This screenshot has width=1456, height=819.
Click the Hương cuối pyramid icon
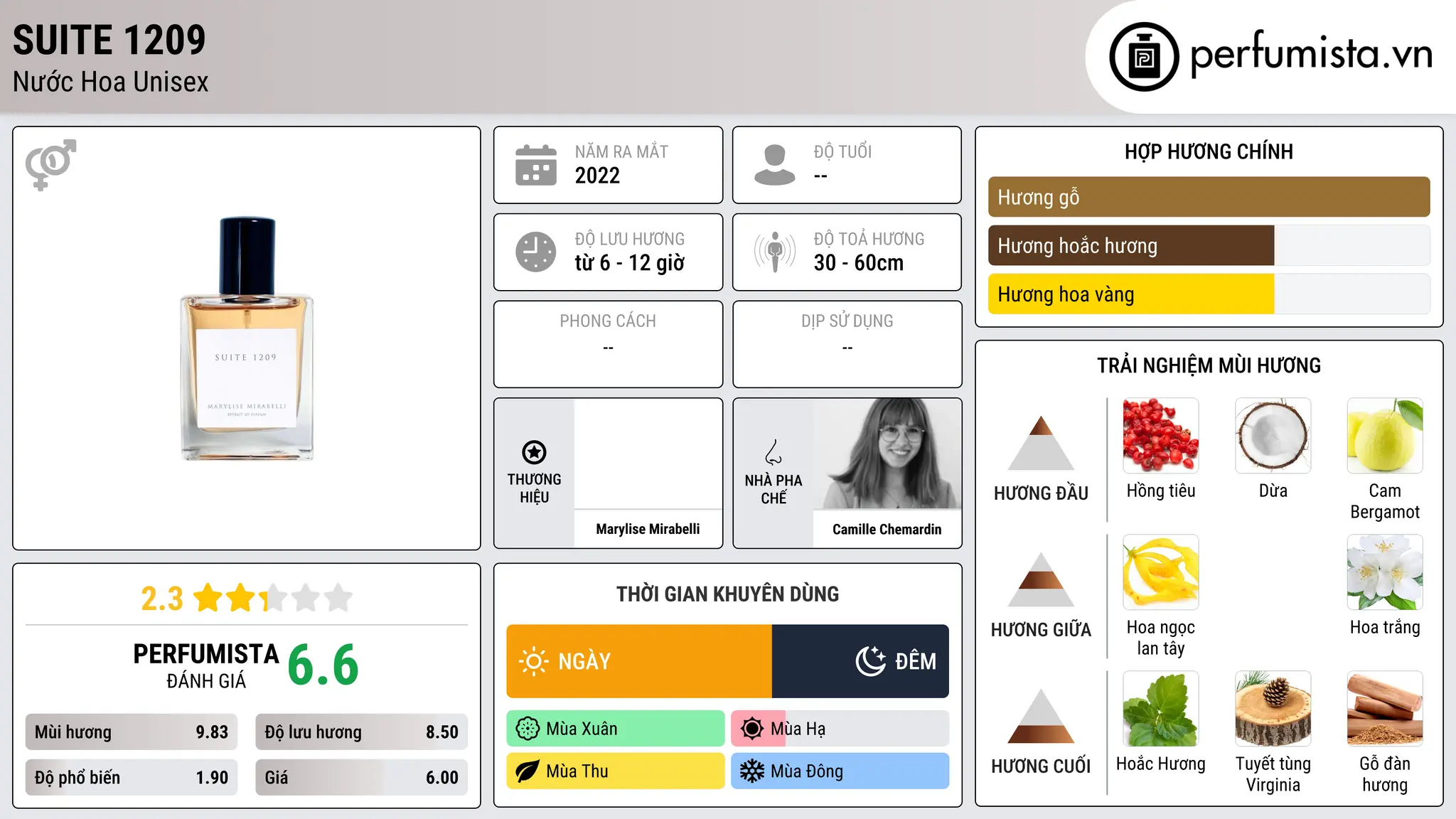tap(1041, 716)
